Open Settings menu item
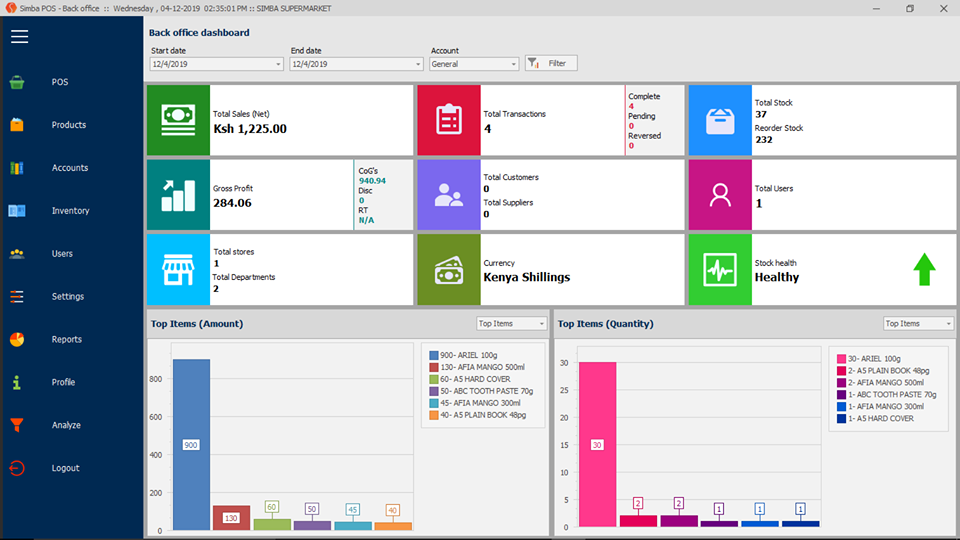The height and width of the screenshot is (540, 960). click(68, 296)
